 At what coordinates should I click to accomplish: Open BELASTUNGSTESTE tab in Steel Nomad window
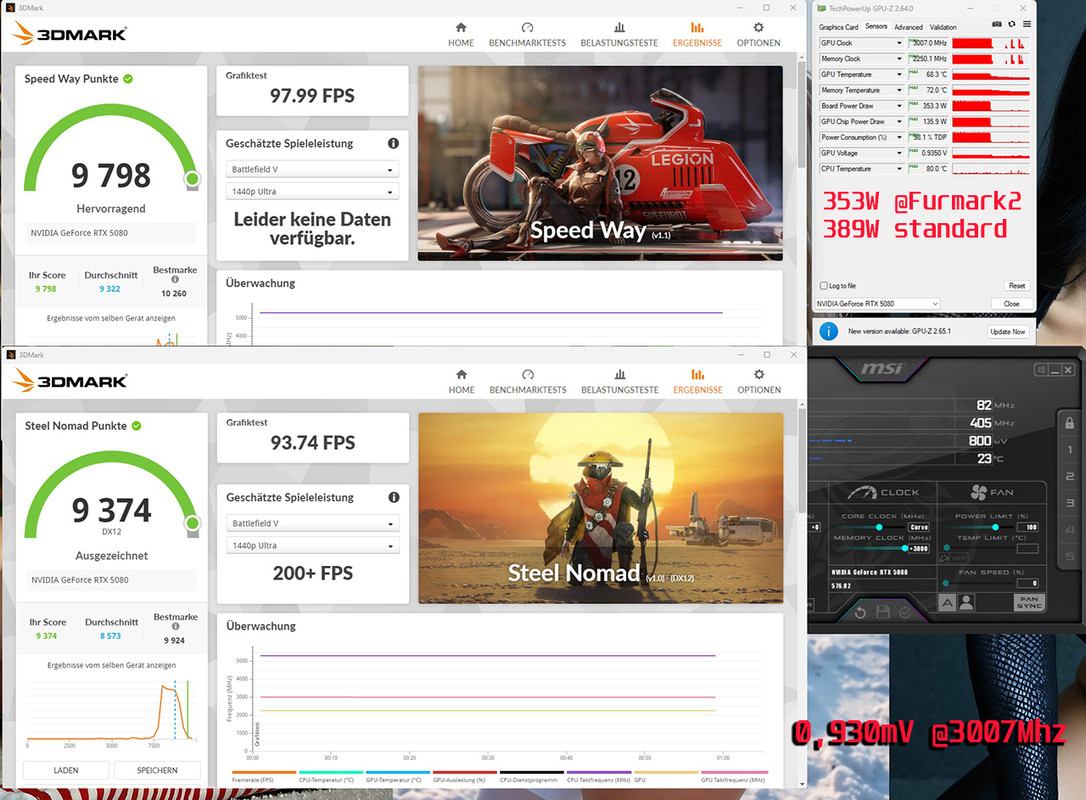click(x=620, y=382)
